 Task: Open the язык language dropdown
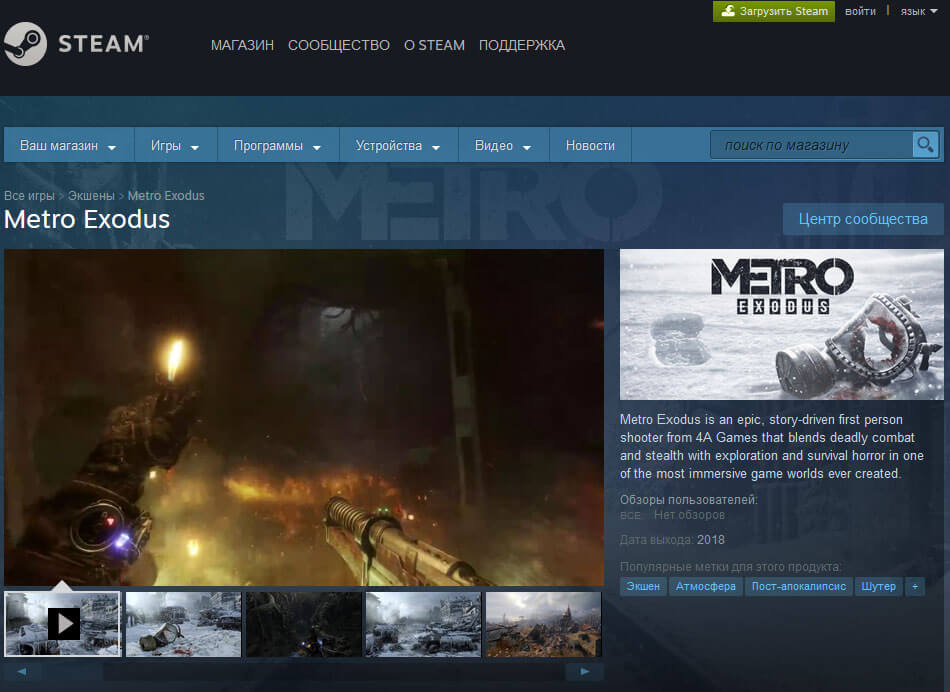click(x=918, y=11)
